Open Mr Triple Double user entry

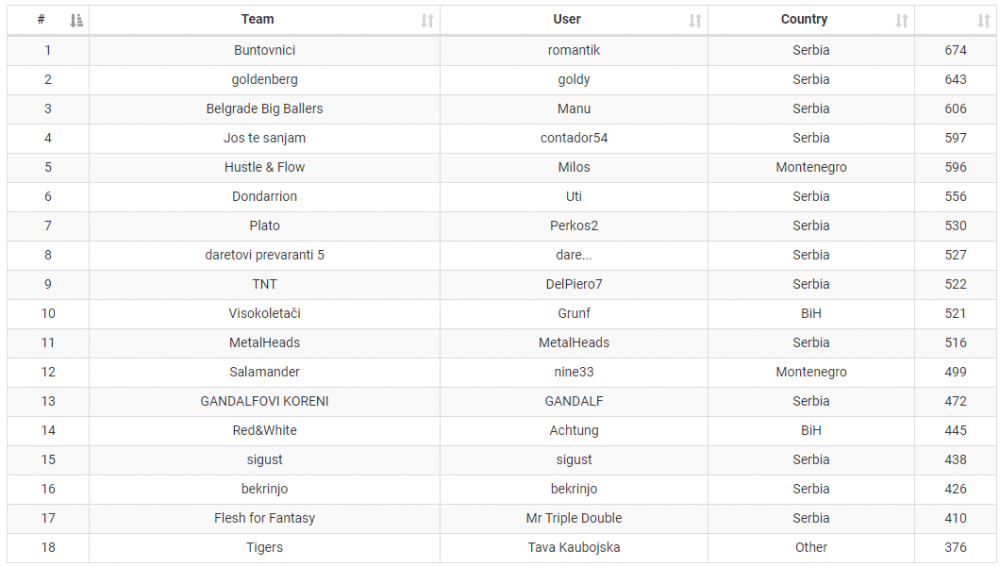point(574,518)
